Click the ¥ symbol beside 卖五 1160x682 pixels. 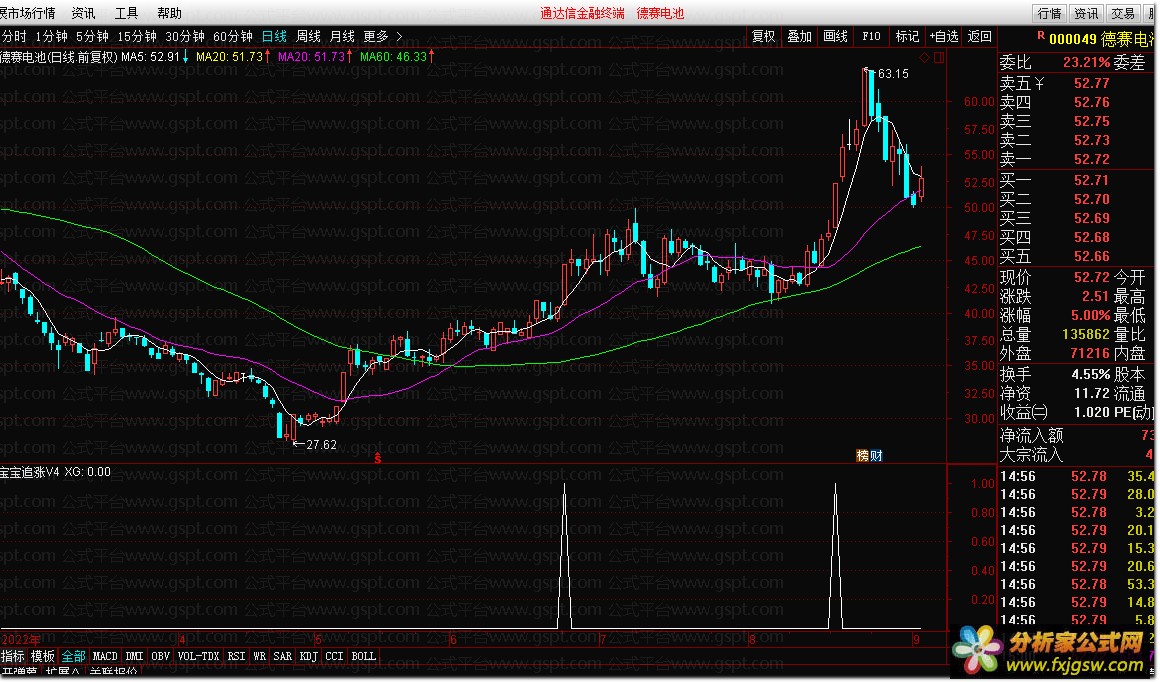click(x=1039, y=84)
